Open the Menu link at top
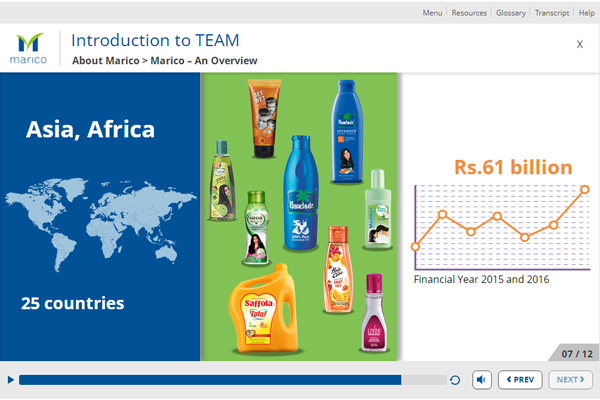Viewport: 600px width, 400px height. coord(432,13)
